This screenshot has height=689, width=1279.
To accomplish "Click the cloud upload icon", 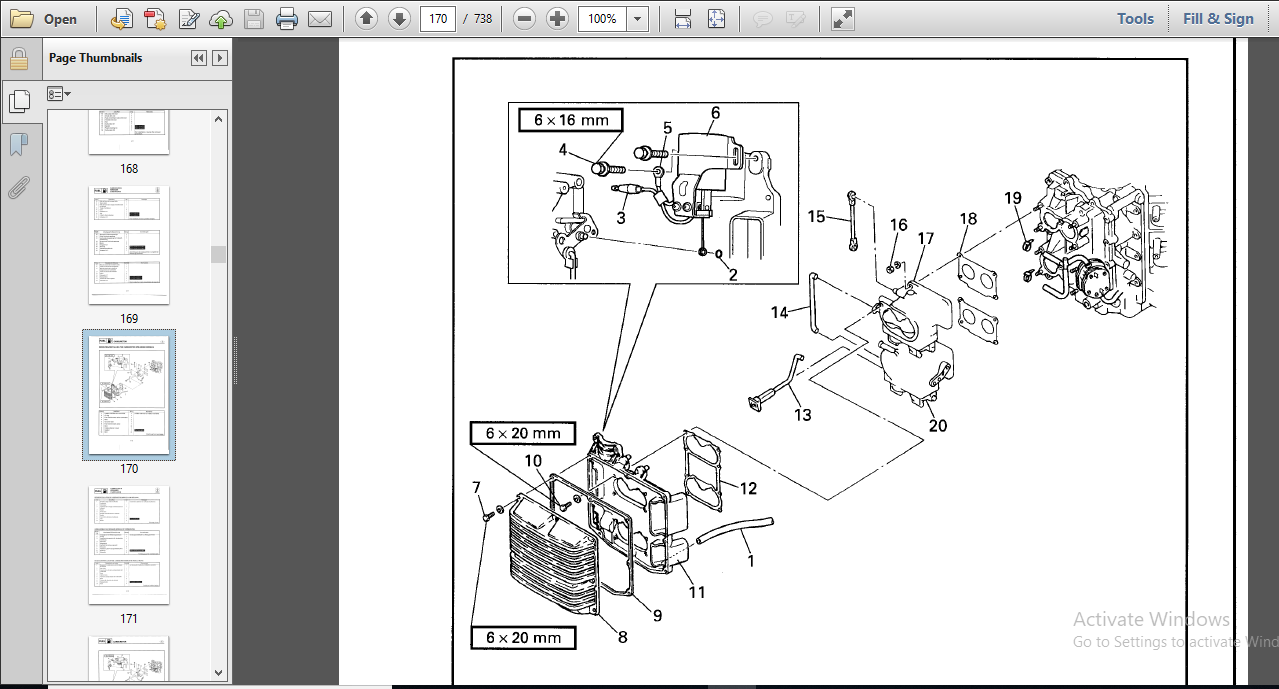I will click(221, 19).
